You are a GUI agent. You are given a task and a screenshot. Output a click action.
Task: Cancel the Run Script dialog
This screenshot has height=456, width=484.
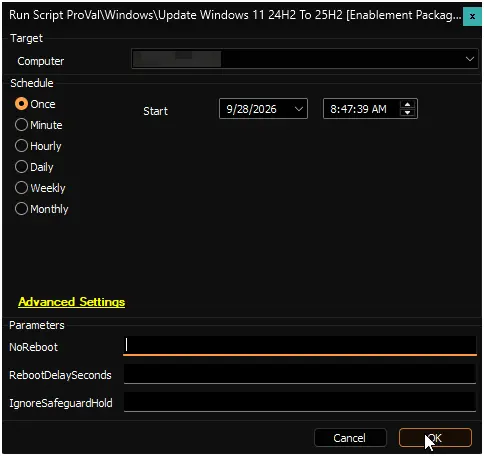[x=350, y=438]
